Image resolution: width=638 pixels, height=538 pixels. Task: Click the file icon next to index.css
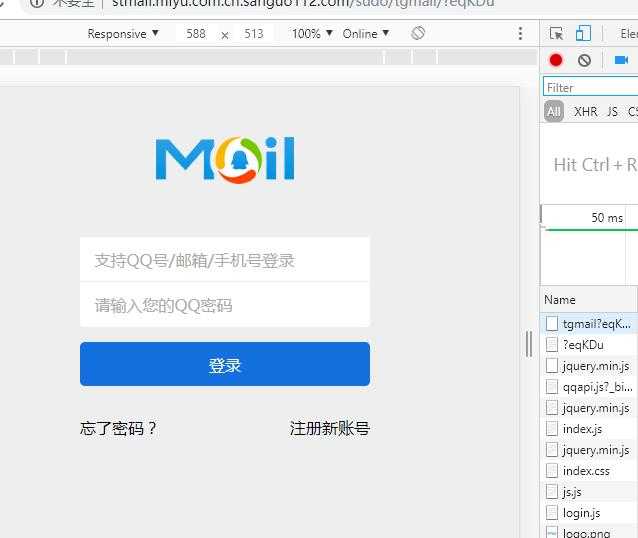(x=552, y=470)
